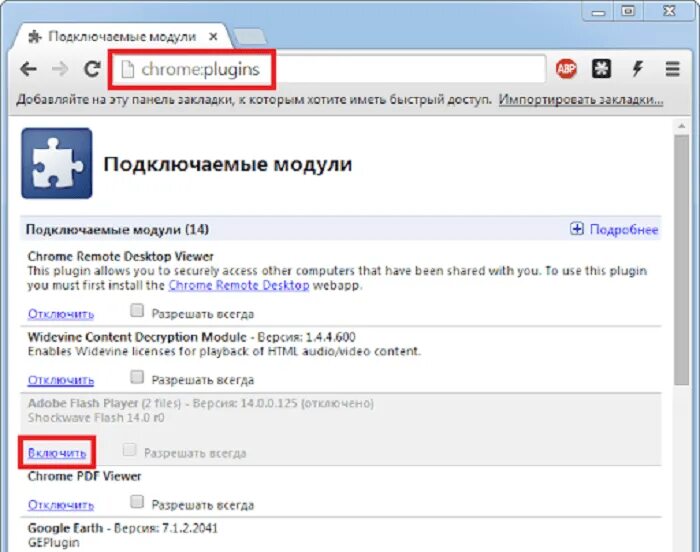The height and width of the screenshot is (552, 700).
Task: Reload the page with the refresh icon
Action: point(92,69)
